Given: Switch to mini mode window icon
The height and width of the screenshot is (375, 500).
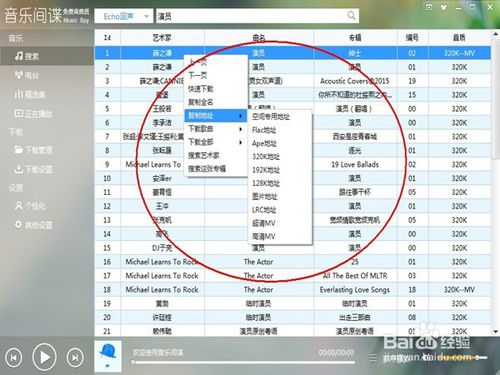Looking at the screenshot, I should point(429,7).
